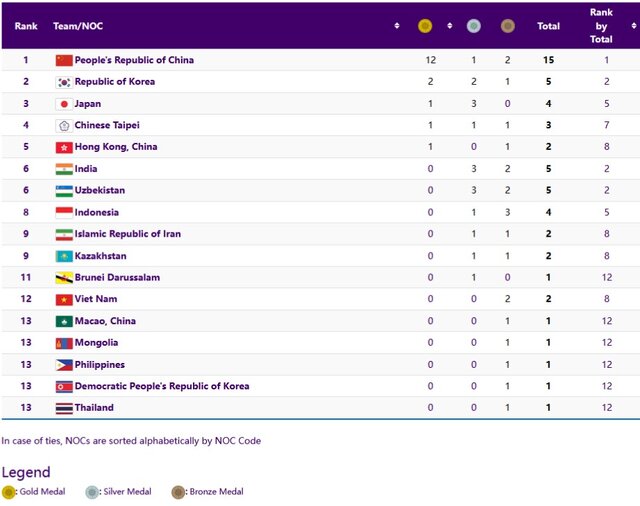Click the Kazakhstan flag icon
640x506 pixels.
click(x=64, y=256)
